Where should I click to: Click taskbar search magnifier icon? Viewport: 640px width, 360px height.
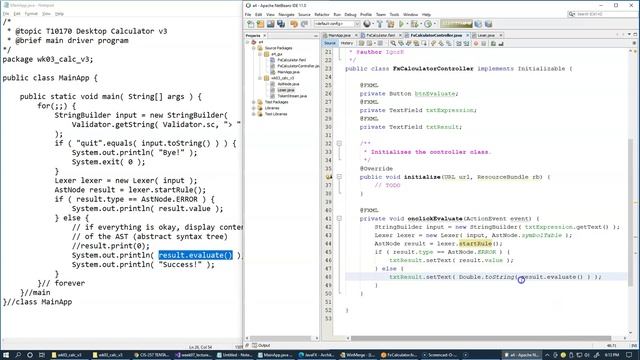[x=18, y=355]
